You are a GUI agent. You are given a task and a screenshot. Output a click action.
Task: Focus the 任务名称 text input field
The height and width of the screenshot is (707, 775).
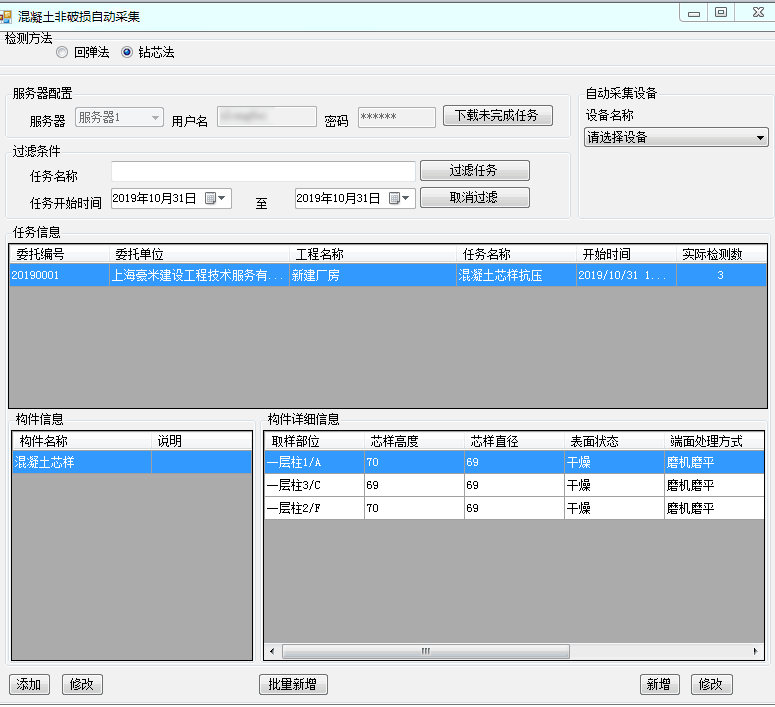[263, 172]
